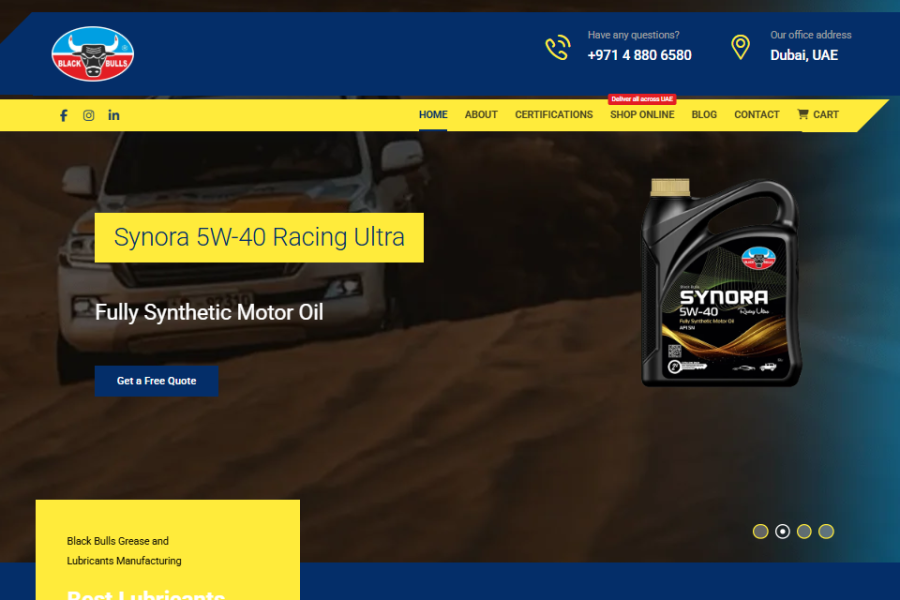Image resolution: width=900 pixels, height=600 pixels.
Task: Open the Contact page
Action: [757, 114]
